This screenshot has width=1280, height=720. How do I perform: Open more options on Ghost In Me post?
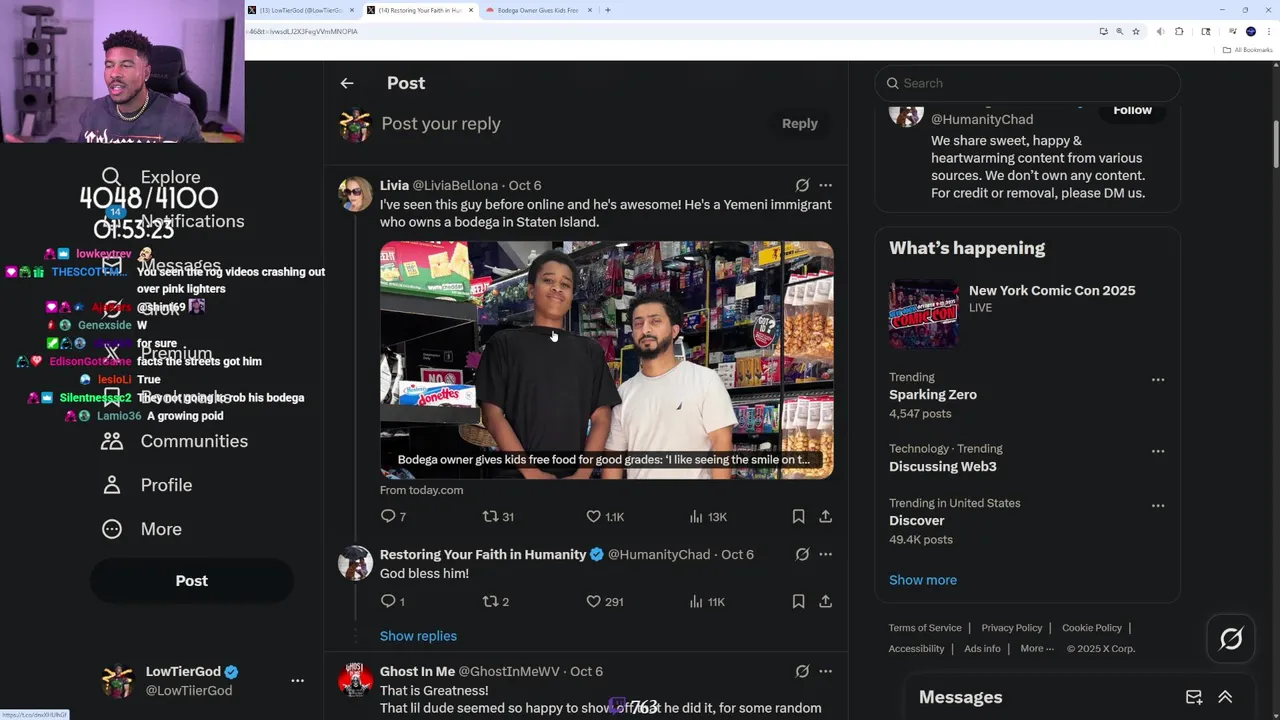coord(825,671)
